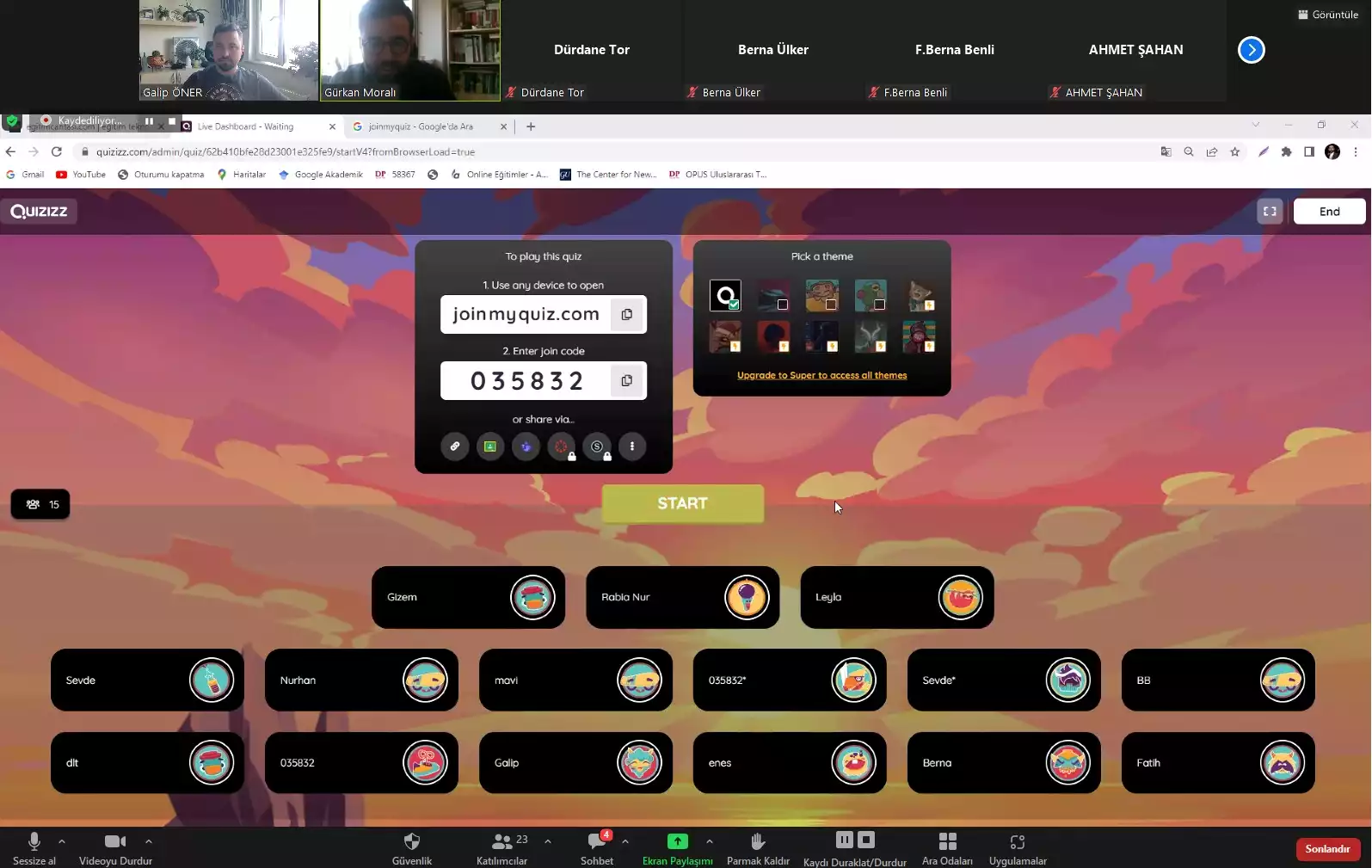Image resolution: width=1372 pixels, height=868 pixels.
Task: Click the participants count badge showing 15
Action: click(40, 504)
